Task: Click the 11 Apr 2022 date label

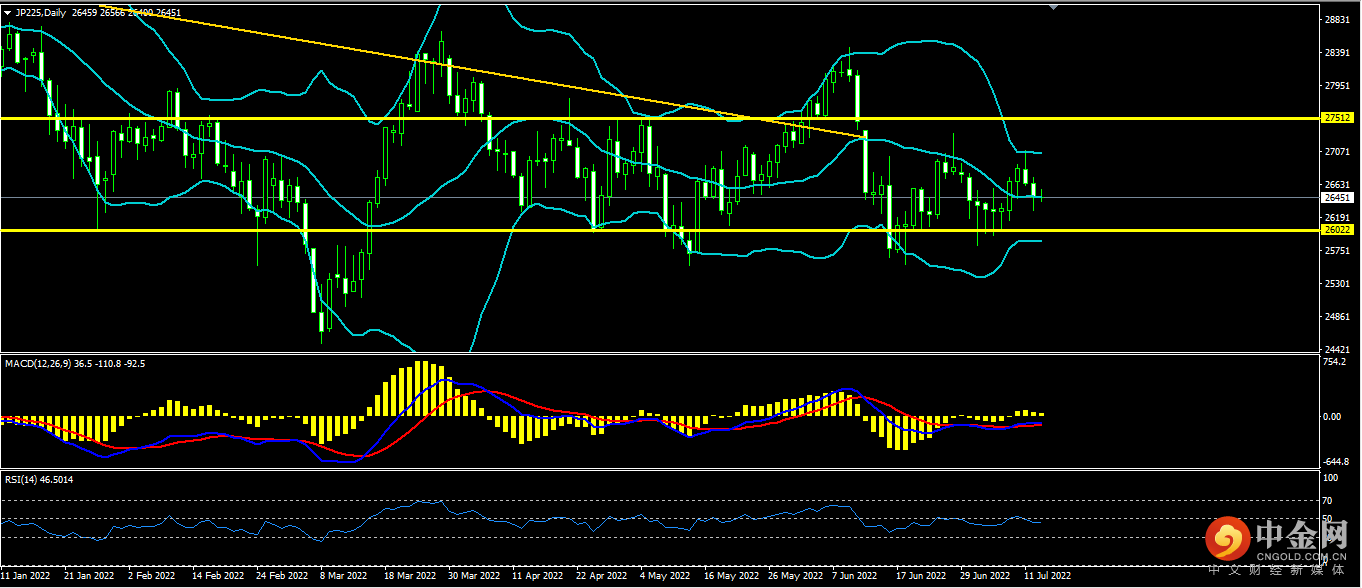Action: (537, 577)
